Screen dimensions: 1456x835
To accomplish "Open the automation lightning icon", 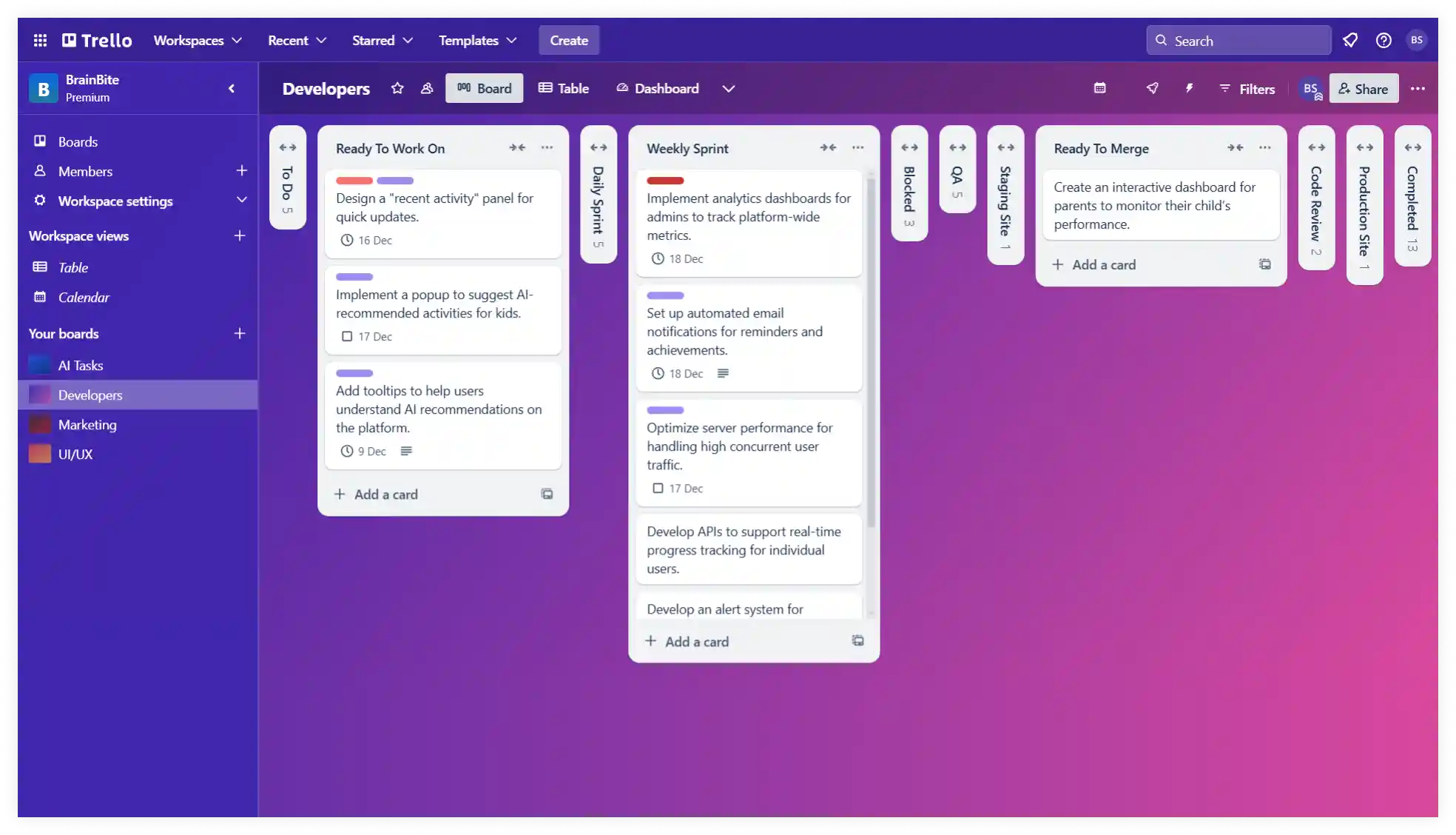I will (1189, 88).
